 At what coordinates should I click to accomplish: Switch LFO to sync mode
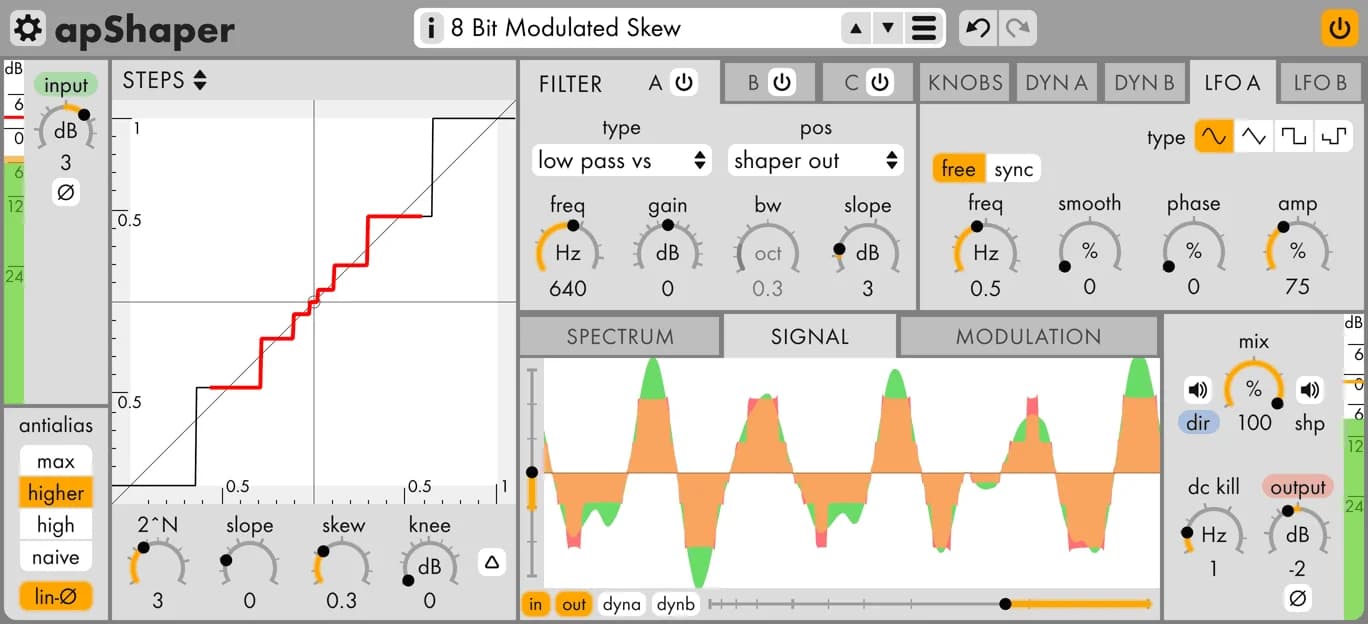click(x=1013, y=169)
